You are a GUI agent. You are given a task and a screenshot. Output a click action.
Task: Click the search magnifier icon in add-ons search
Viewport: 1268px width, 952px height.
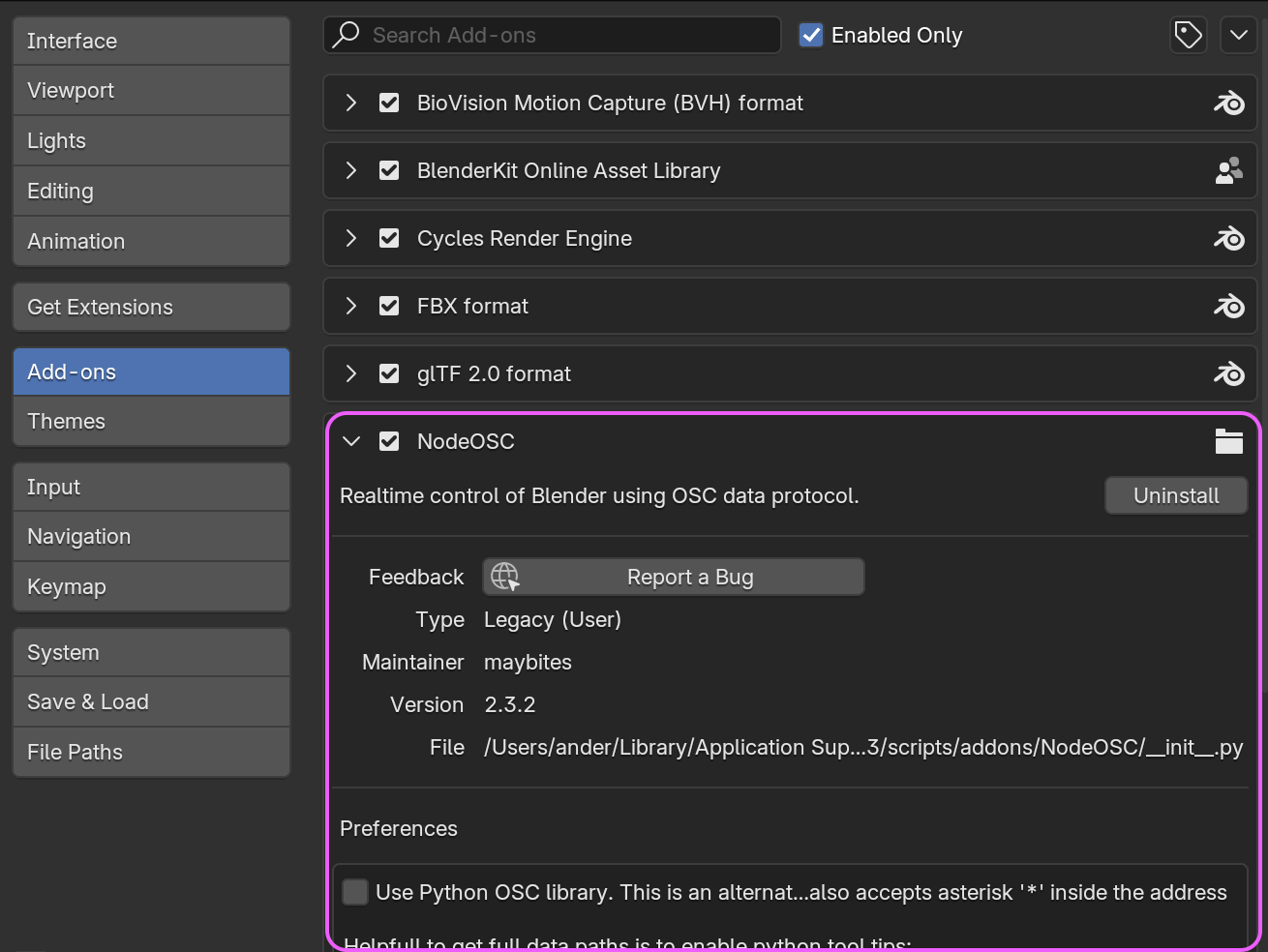pos(346,35)
